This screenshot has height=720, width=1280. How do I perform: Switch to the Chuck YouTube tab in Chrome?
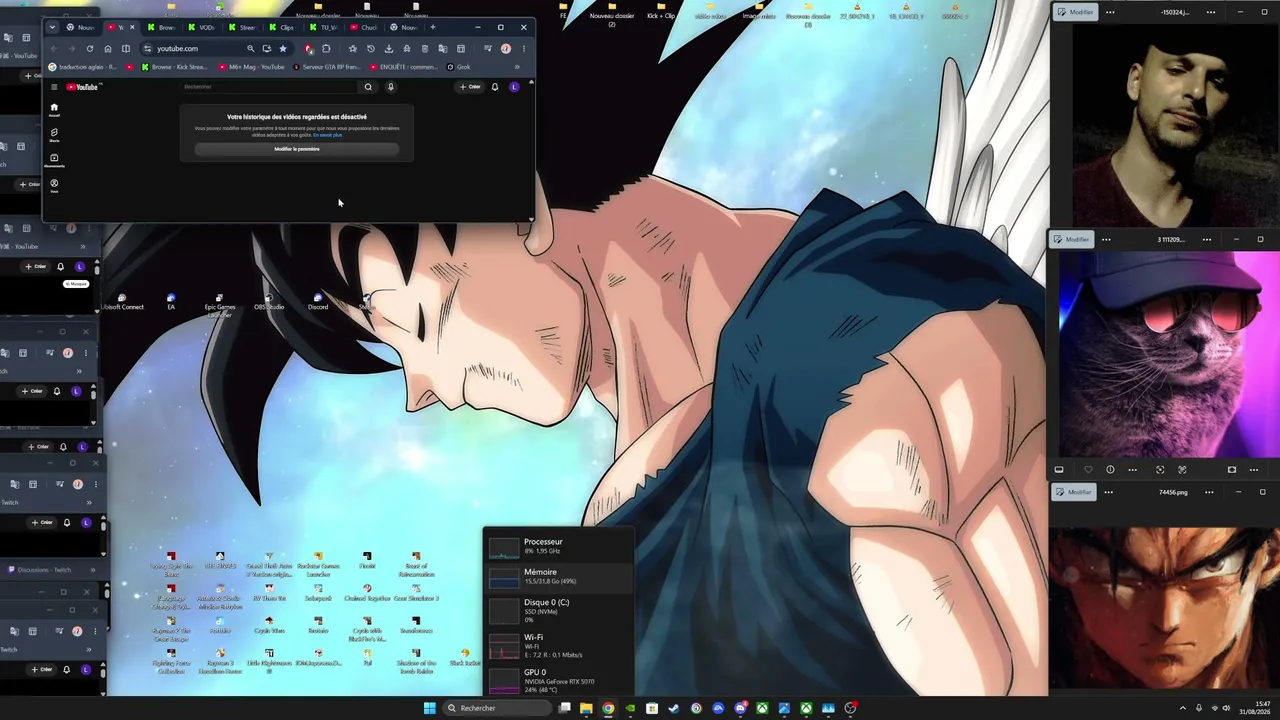tap(364, 27)
